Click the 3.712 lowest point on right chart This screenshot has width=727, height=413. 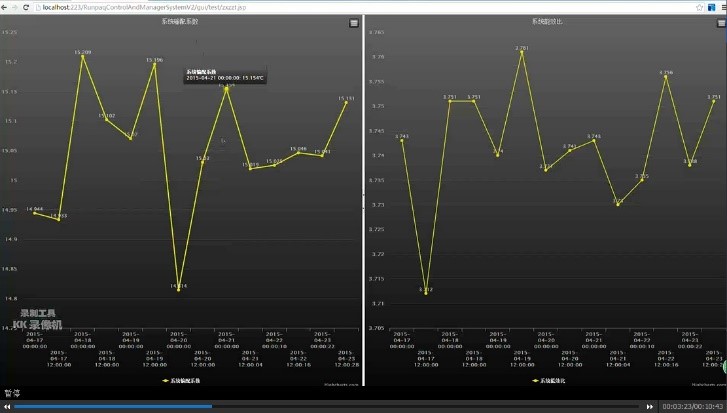pos(426,294)
